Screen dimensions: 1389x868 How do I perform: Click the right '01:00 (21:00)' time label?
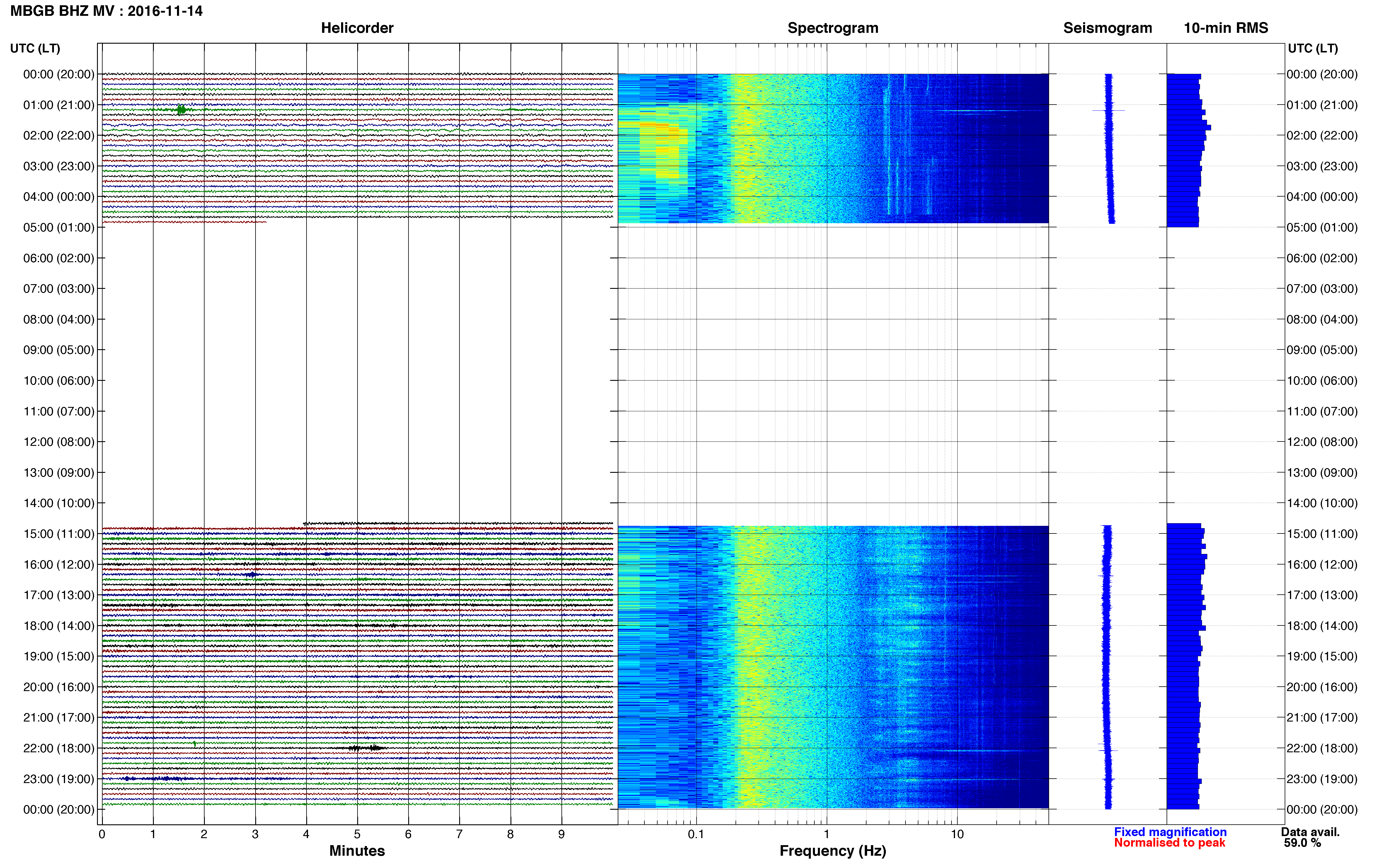click(1322, 105)
